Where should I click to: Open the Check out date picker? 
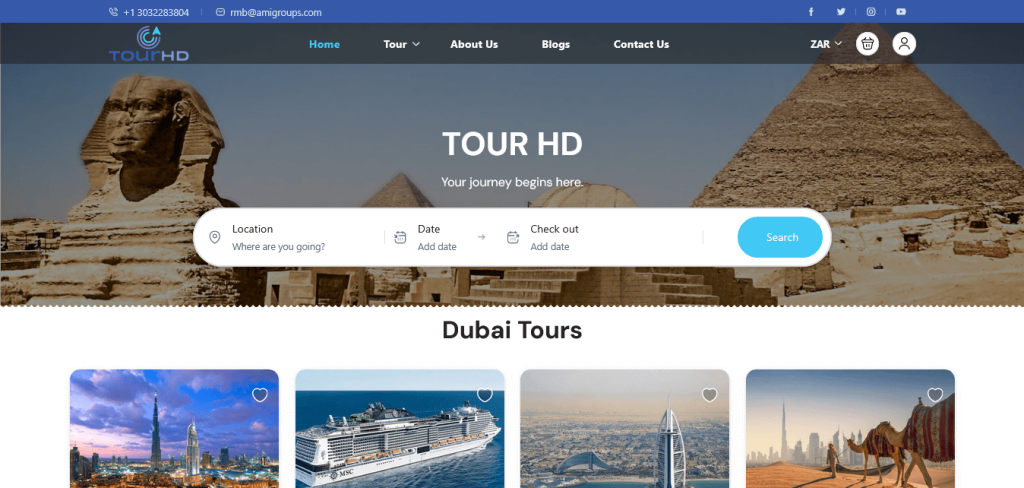click(554, 237)
